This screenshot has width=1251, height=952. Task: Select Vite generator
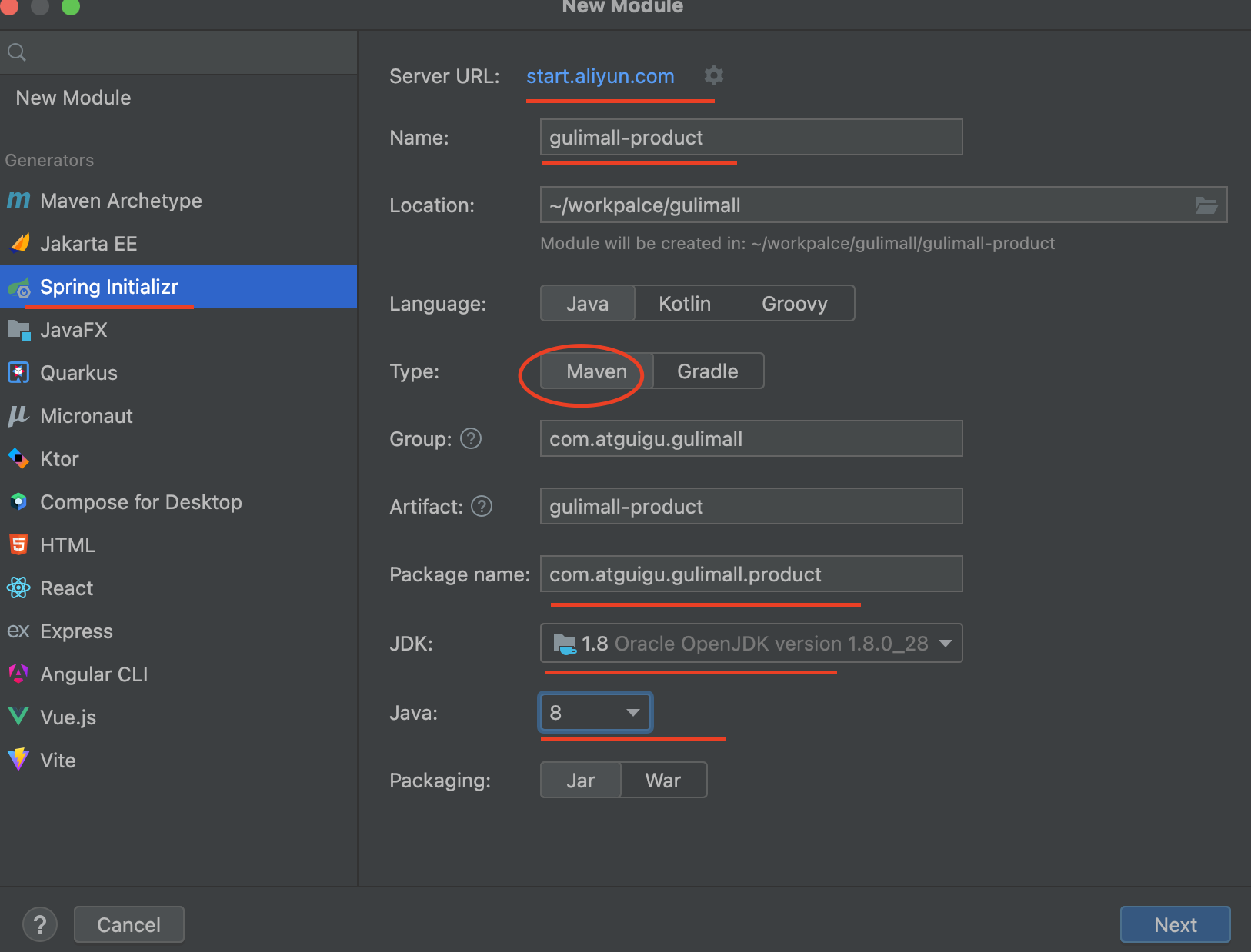pyautogui.click(x=178, y=761)
